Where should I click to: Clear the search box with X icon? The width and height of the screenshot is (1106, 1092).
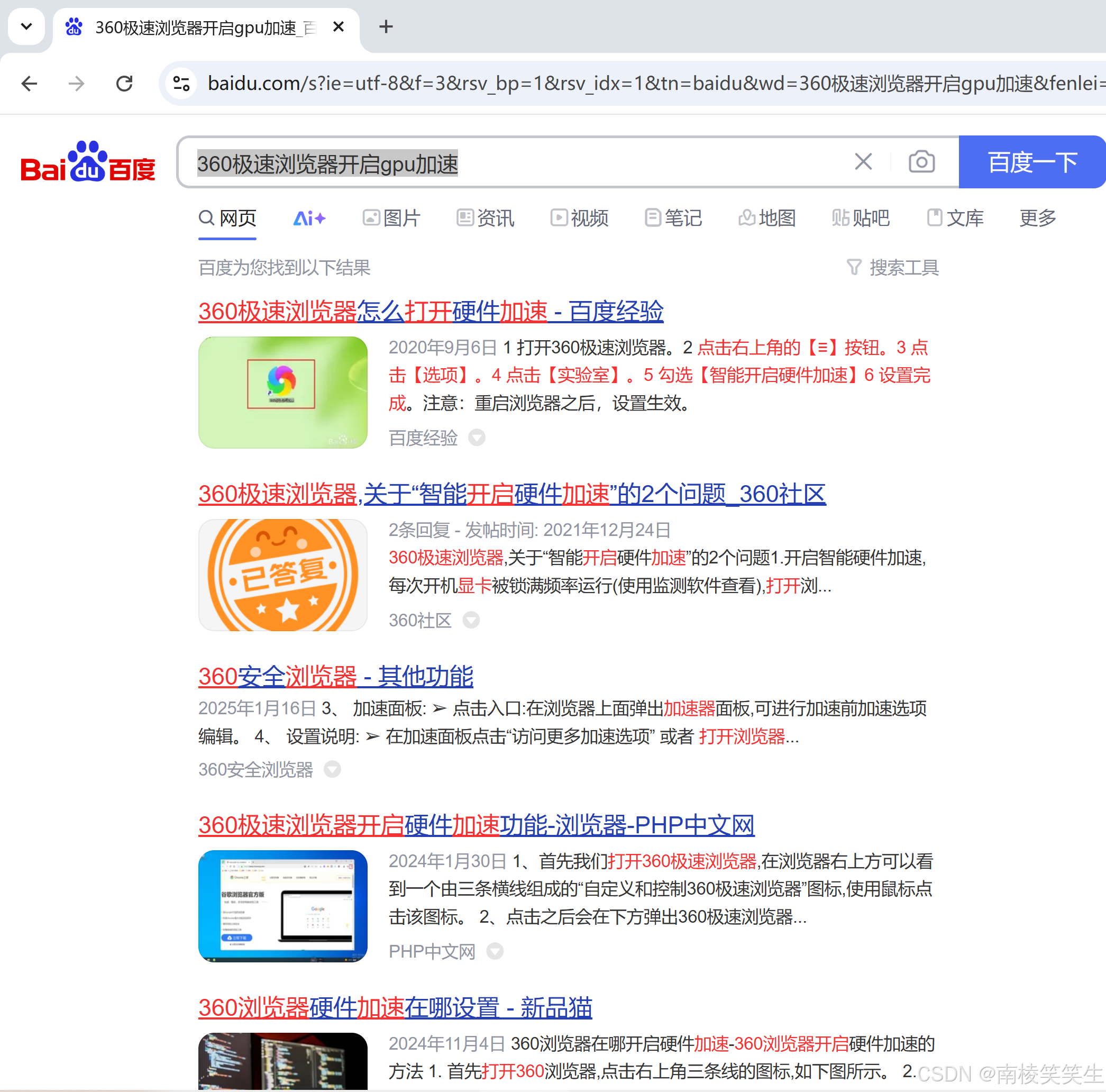863,162
